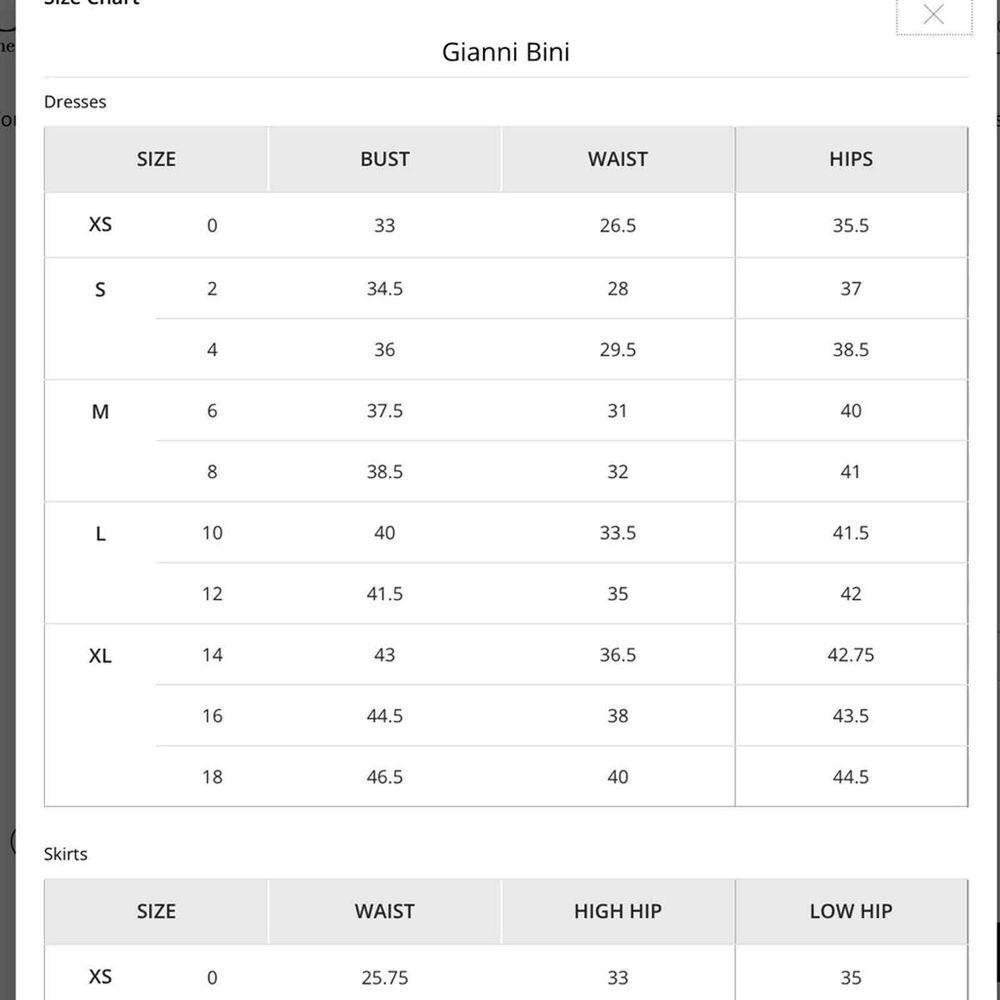1000x1000 pixels.
Task: Click size number 18 in Dresses
Action: coord(212,777)
